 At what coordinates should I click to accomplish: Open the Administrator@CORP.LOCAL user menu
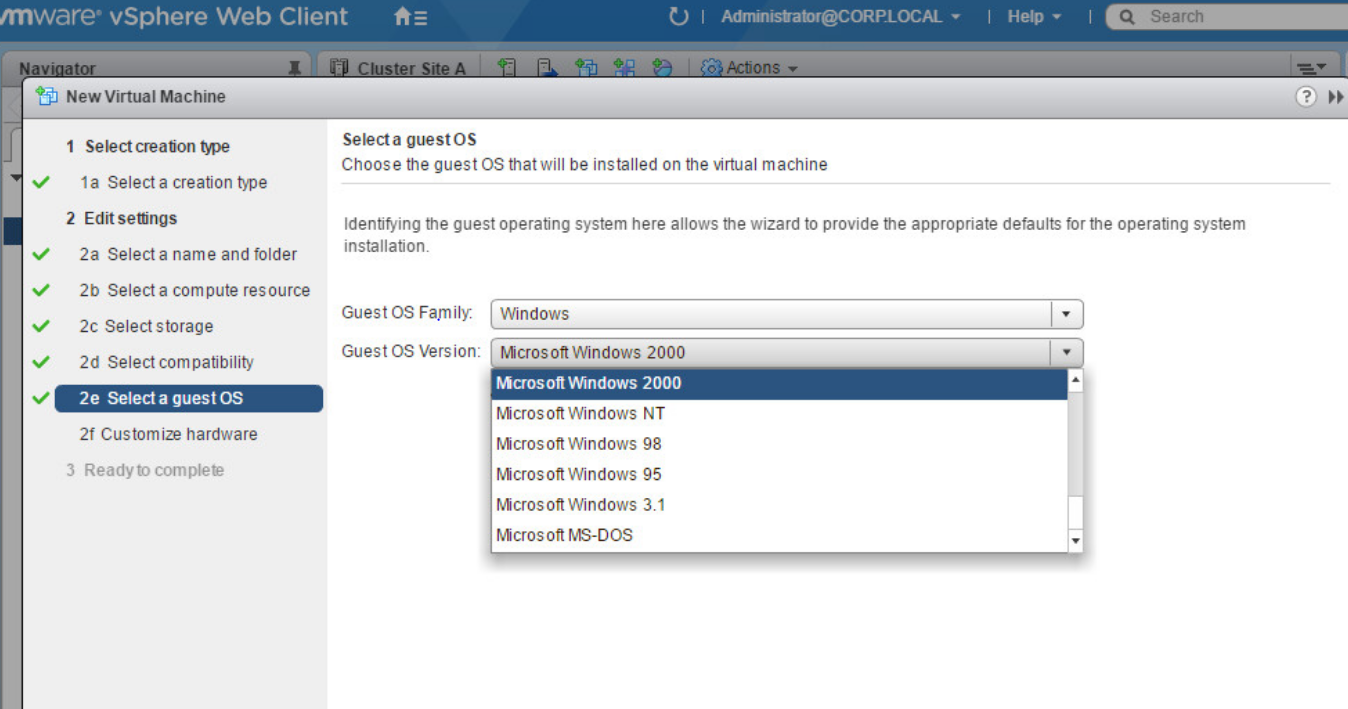coord(840,17)
